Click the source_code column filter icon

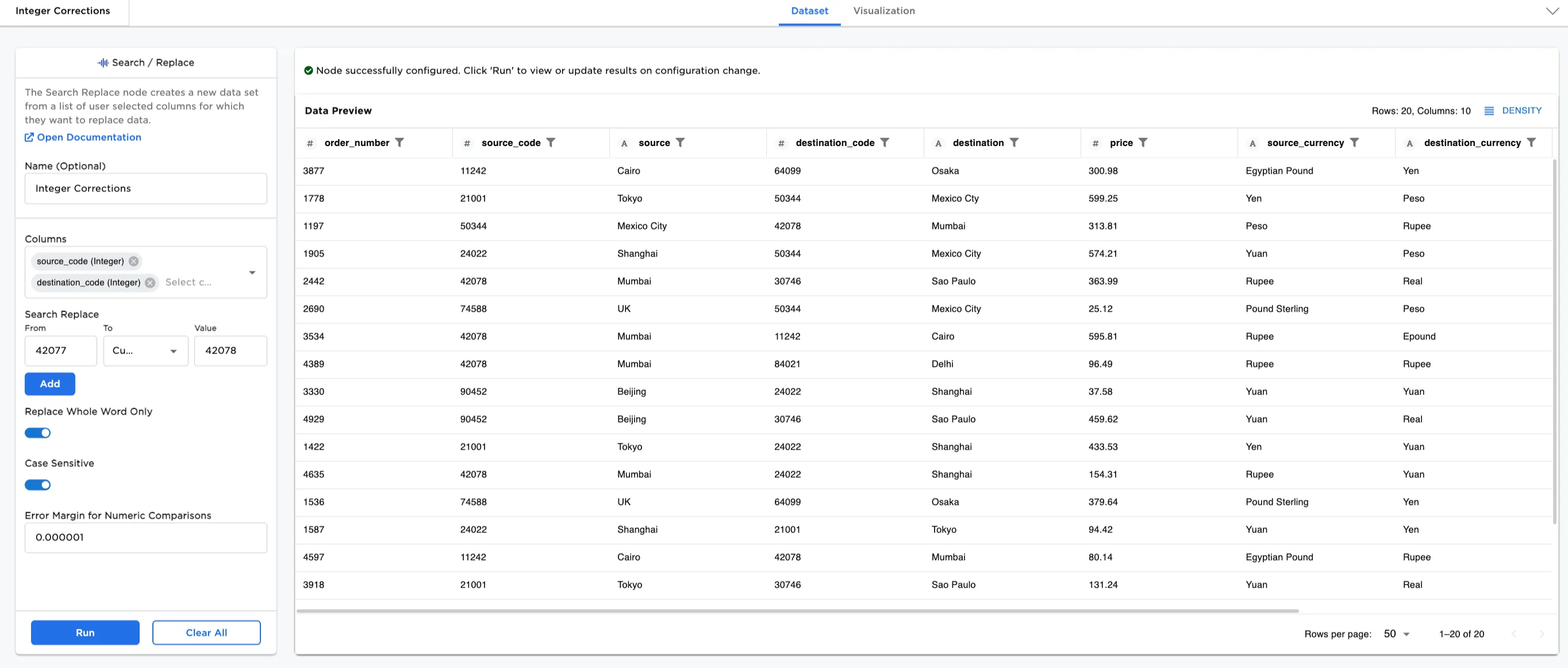click(x=550, y=143)
